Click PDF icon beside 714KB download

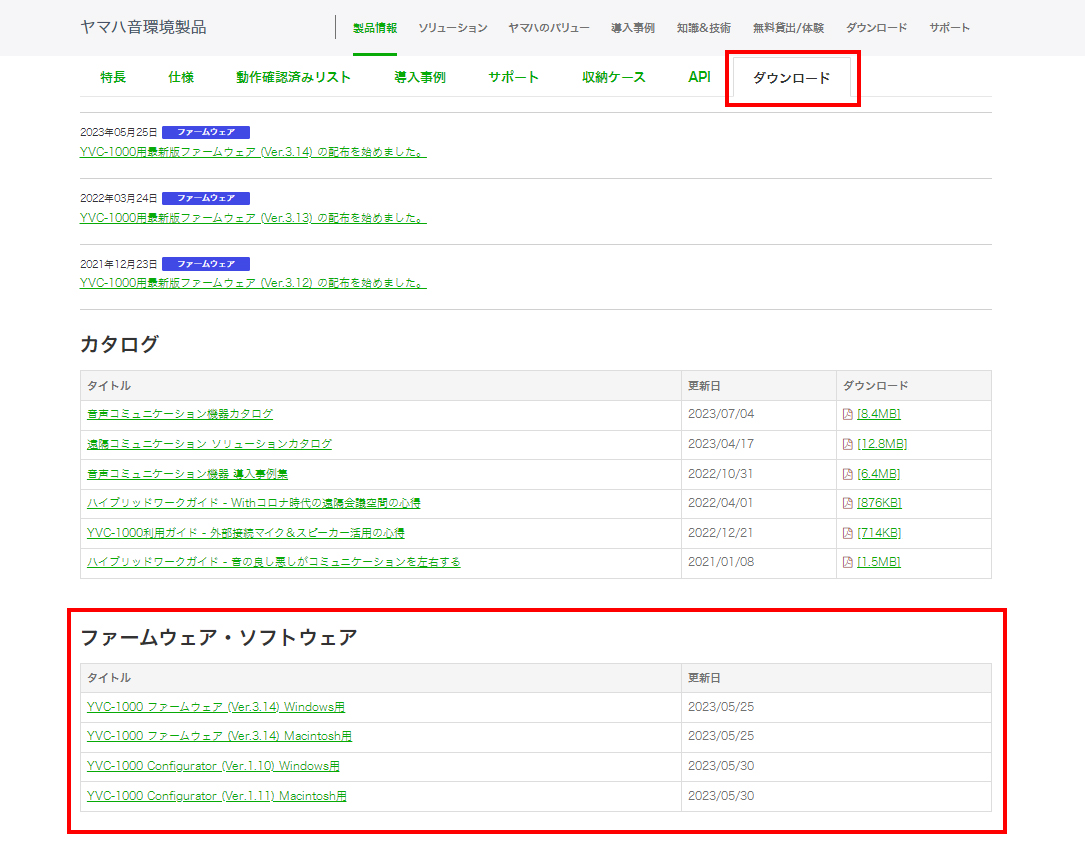(x=848, y=533)
